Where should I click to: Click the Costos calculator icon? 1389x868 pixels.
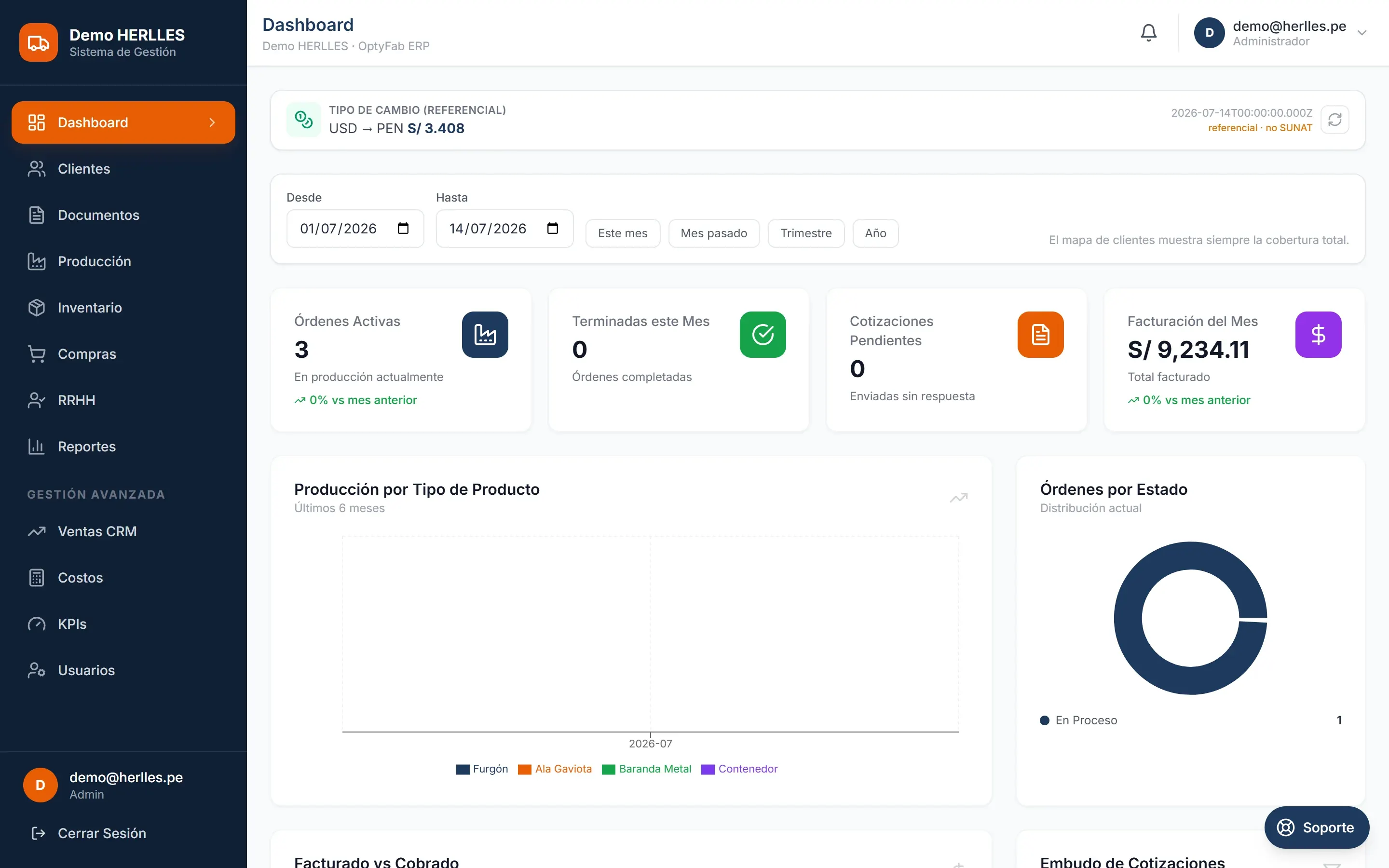point(37,578)
